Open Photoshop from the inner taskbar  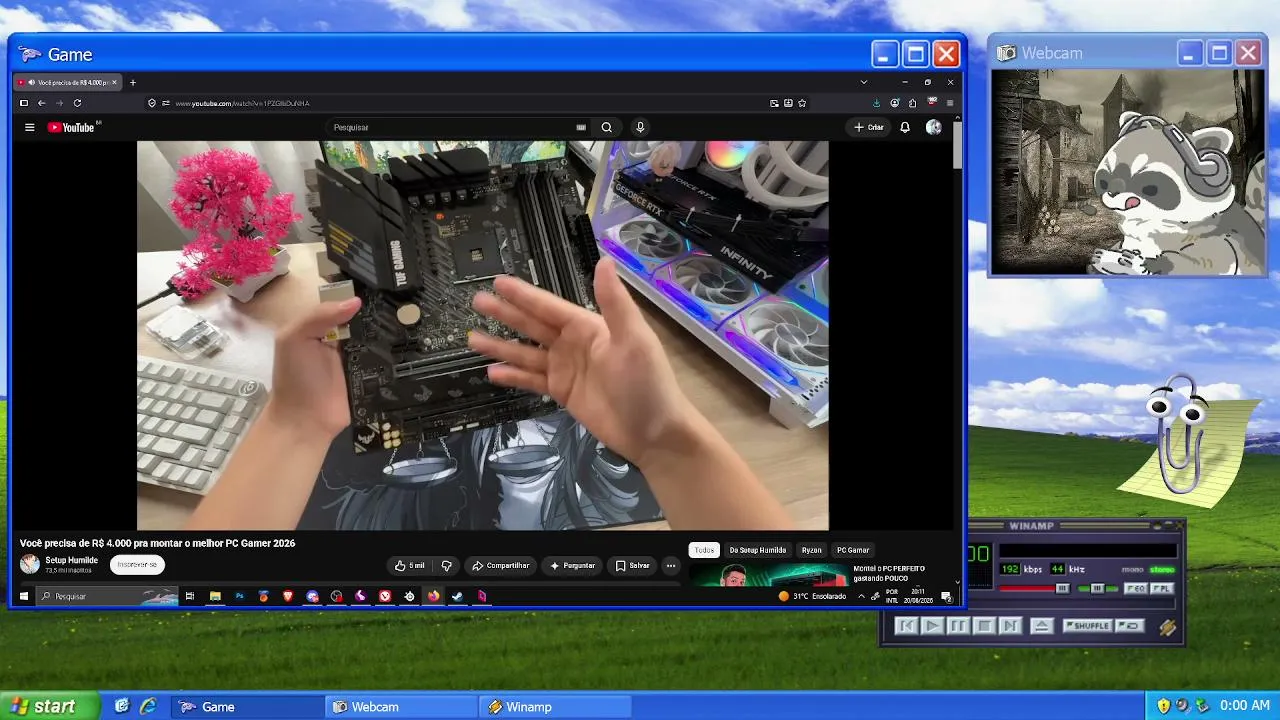coord(239,596)
